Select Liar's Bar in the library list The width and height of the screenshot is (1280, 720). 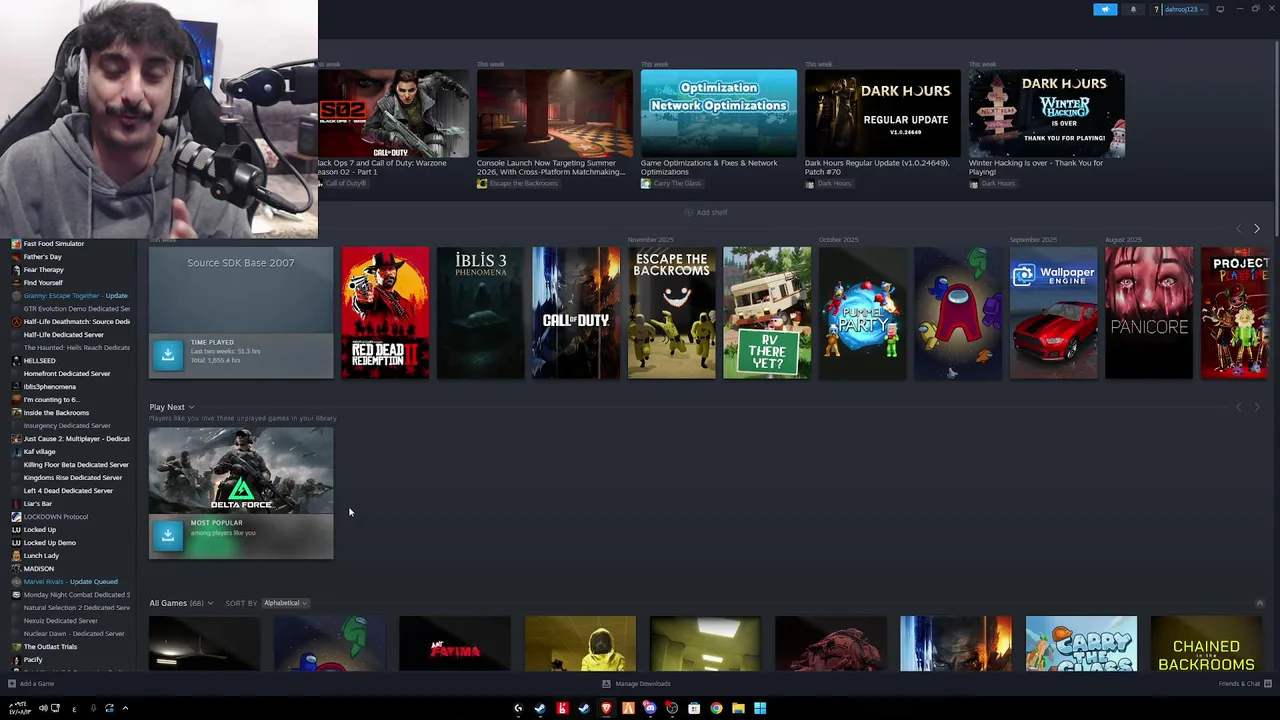[38, 504]
